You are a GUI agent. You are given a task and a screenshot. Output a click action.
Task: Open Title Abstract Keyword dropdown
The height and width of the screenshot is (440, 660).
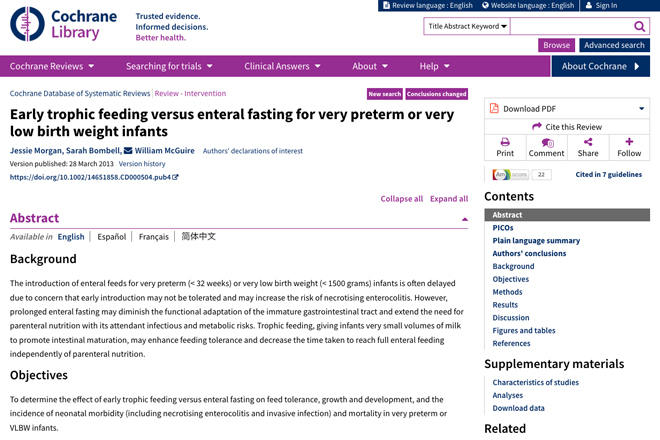[x=467, y=26]
